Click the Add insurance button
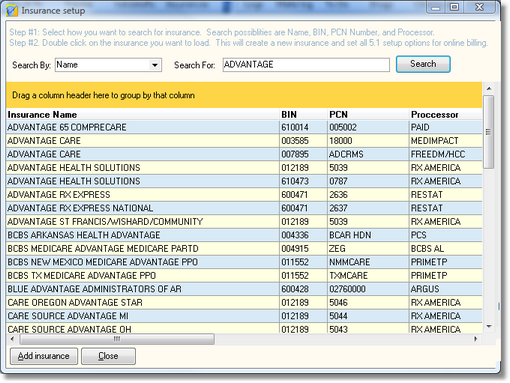This screenshot has height=383, width=510. [44, 356]
